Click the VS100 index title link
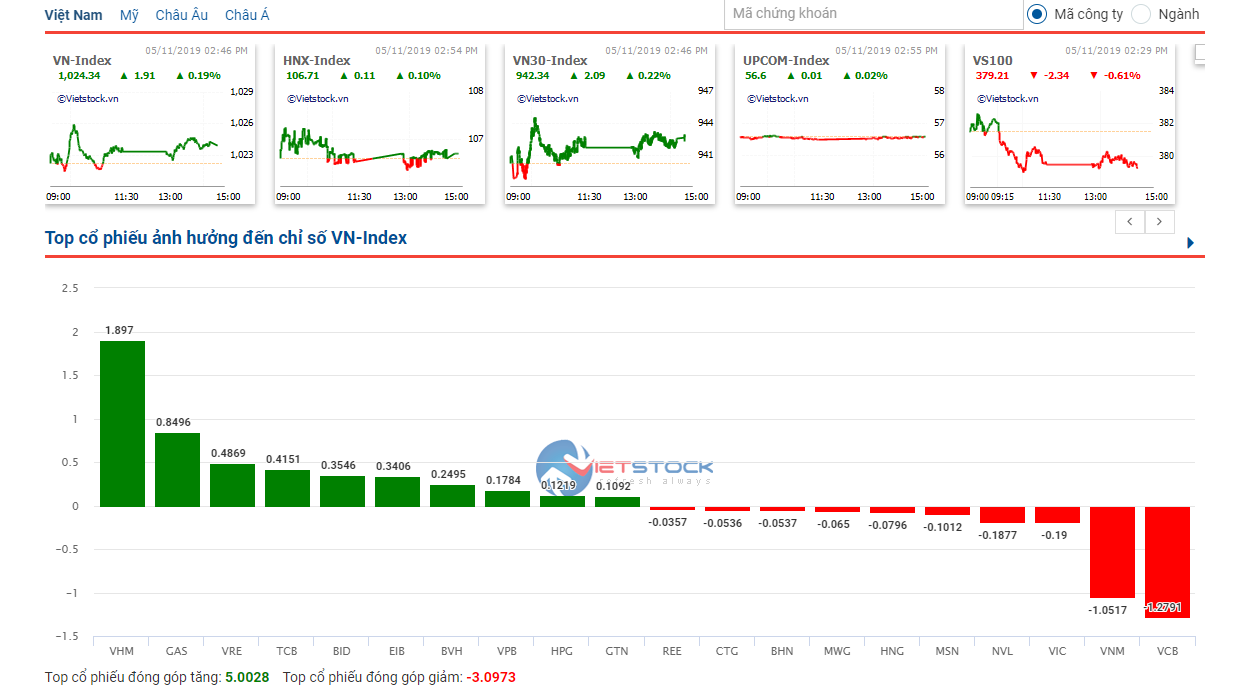 992,60
